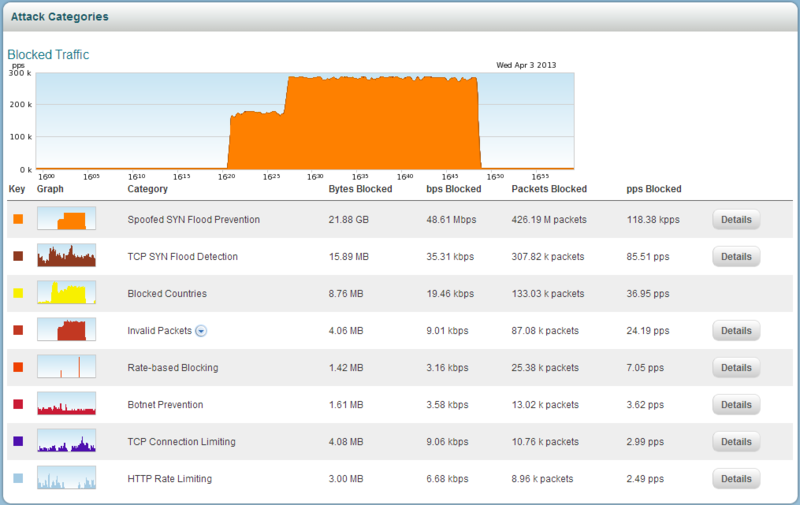Click the Packets Blocked column header

pos(549,189)
